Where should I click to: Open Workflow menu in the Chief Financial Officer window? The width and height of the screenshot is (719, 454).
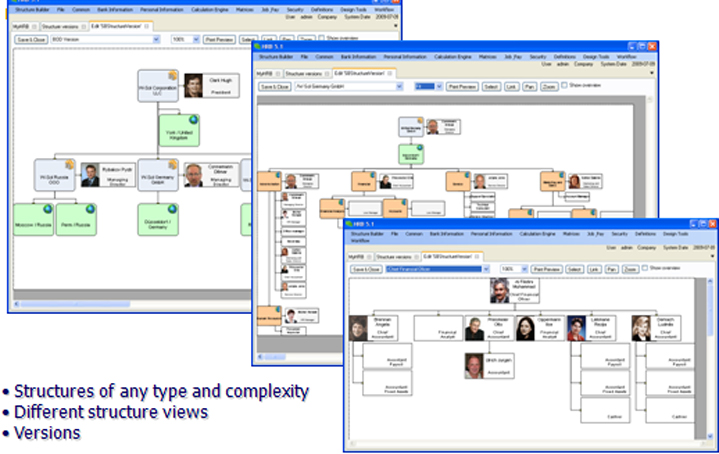[x=360, y=241]
